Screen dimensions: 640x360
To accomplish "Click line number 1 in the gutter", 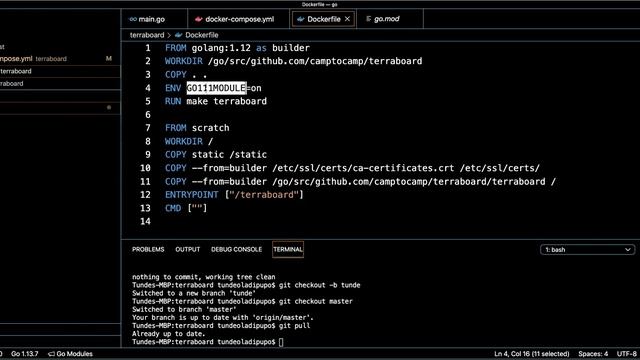I will 148,48.
